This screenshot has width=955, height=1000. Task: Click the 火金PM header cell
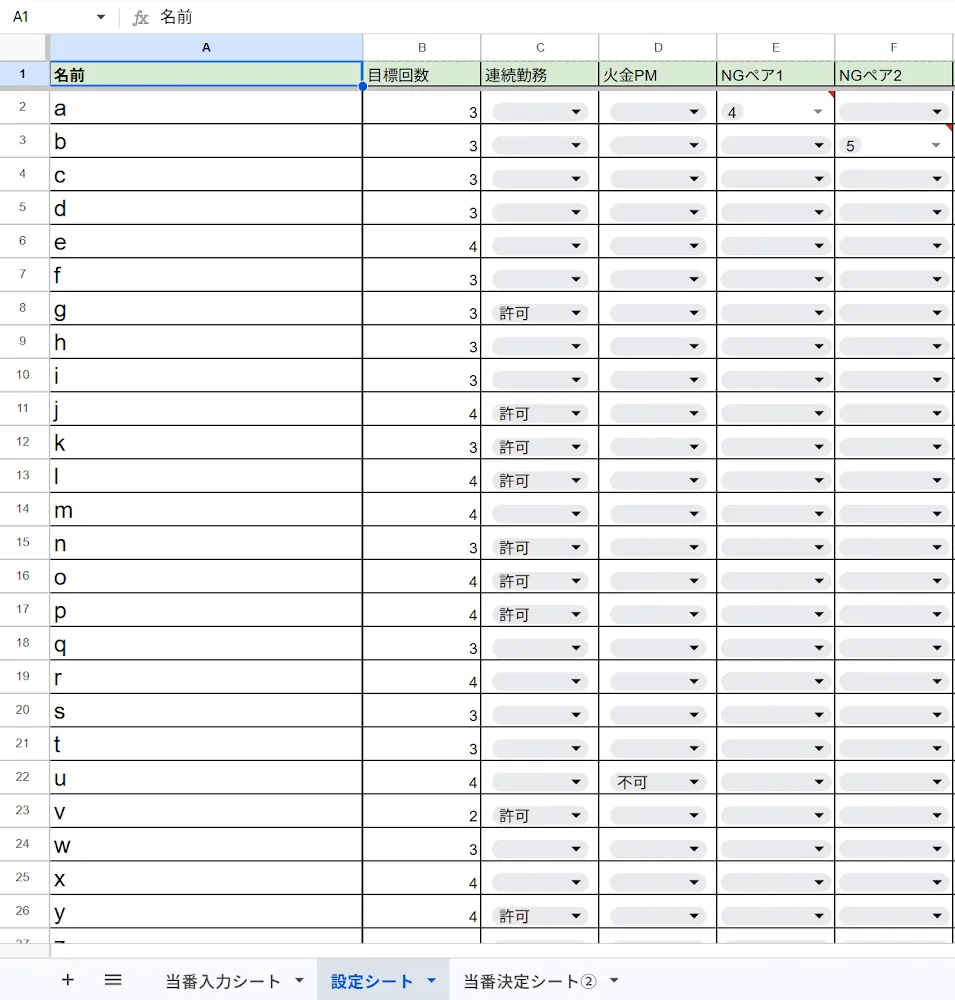658,74
